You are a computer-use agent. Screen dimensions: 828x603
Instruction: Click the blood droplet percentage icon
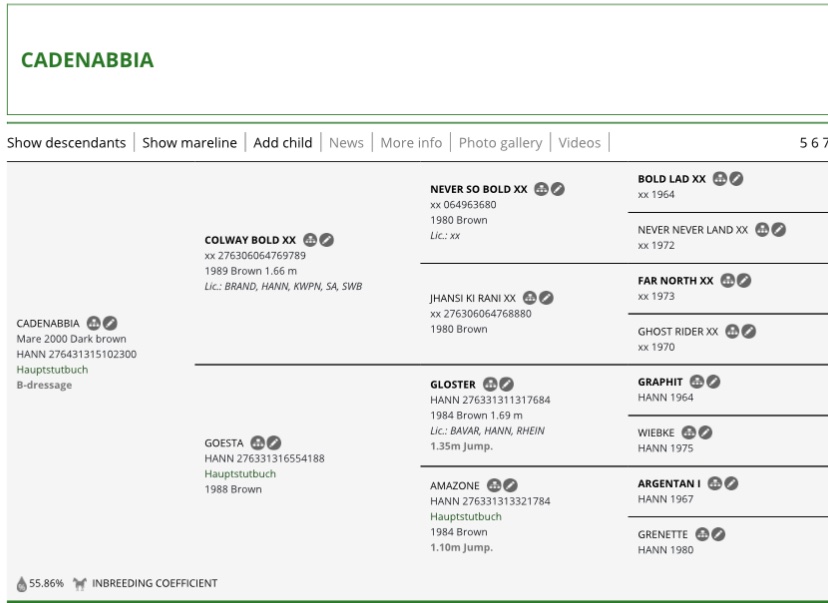click(22, 583)
